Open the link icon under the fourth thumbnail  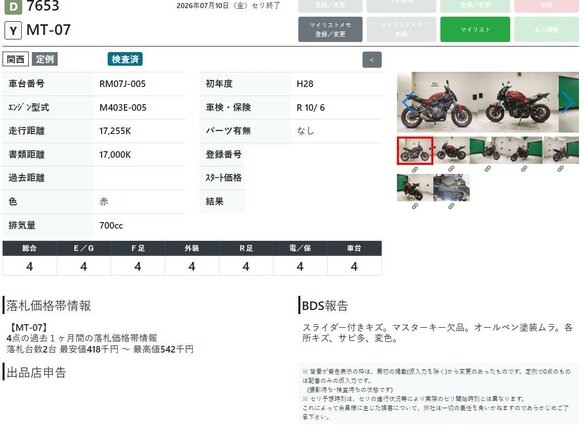(x=524, y=169)
